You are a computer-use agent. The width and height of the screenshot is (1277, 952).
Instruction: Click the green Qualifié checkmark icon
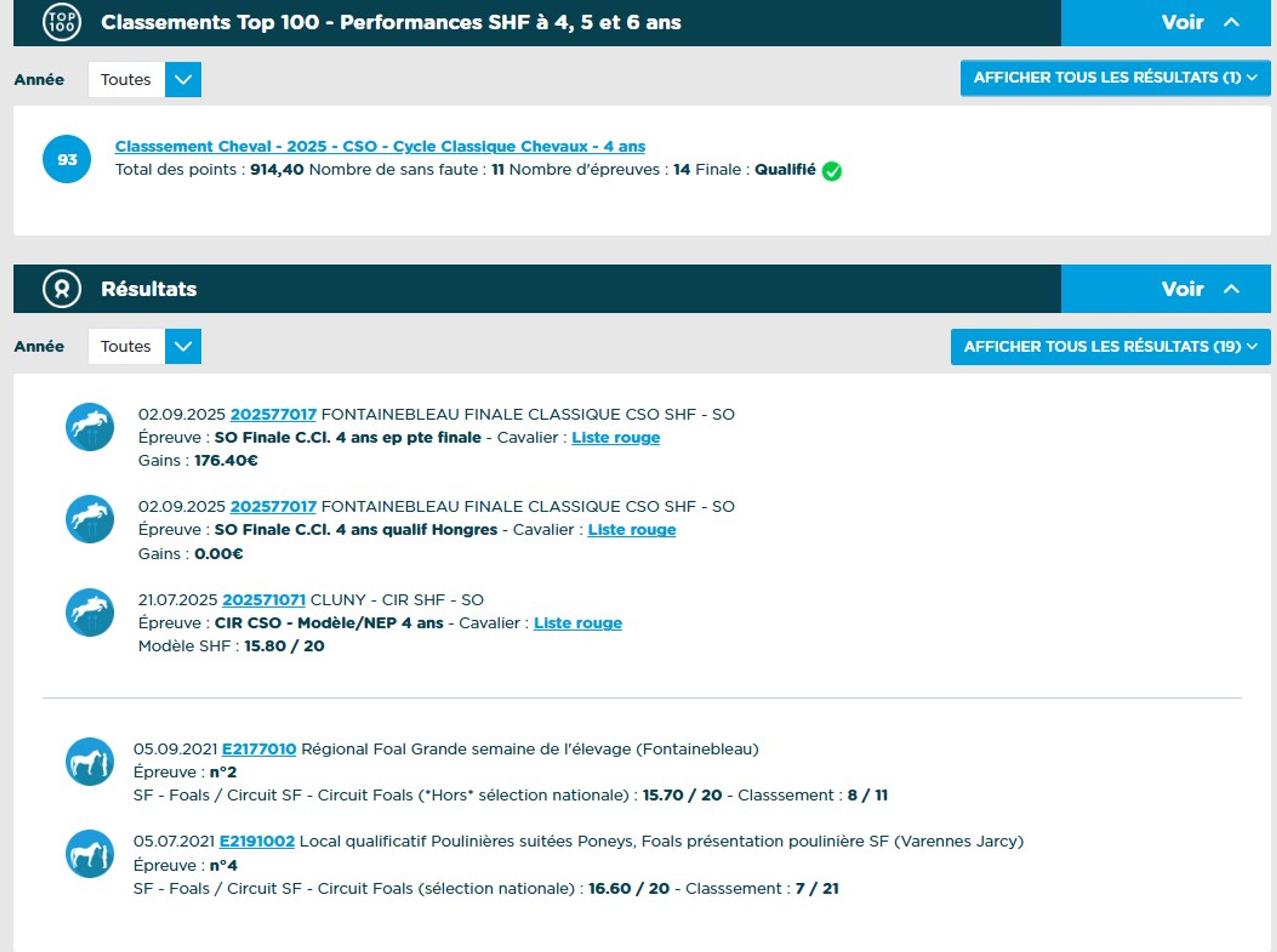832,171
